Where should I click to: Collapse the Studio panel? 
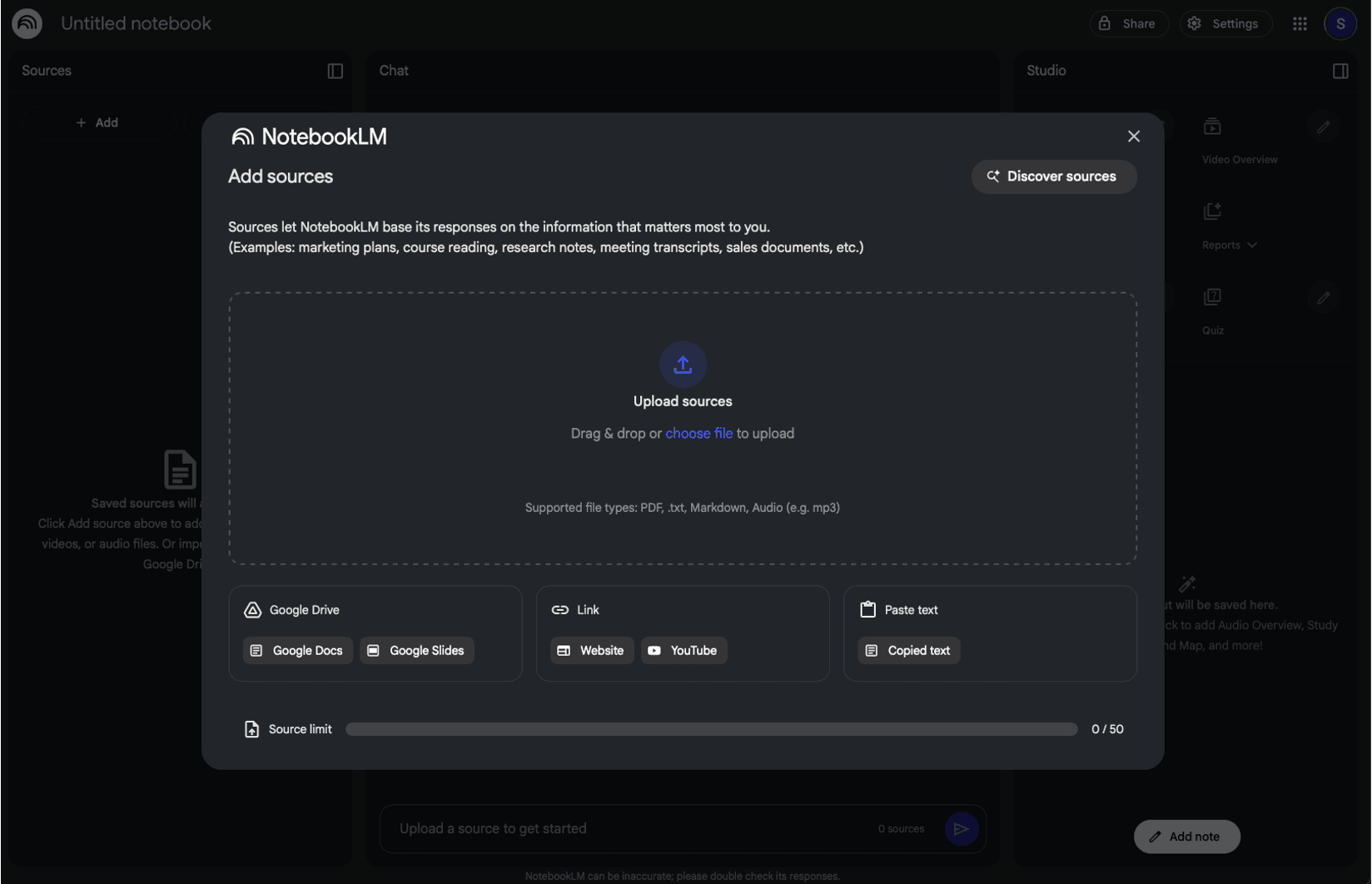[1340, 71]
